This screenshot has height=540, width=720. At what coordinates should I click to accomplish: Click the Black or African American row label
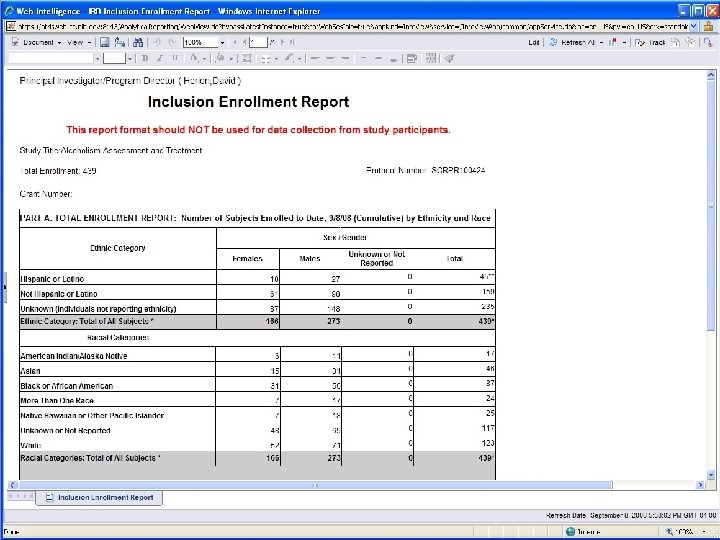pyautogui.click(x=67, y=386)
